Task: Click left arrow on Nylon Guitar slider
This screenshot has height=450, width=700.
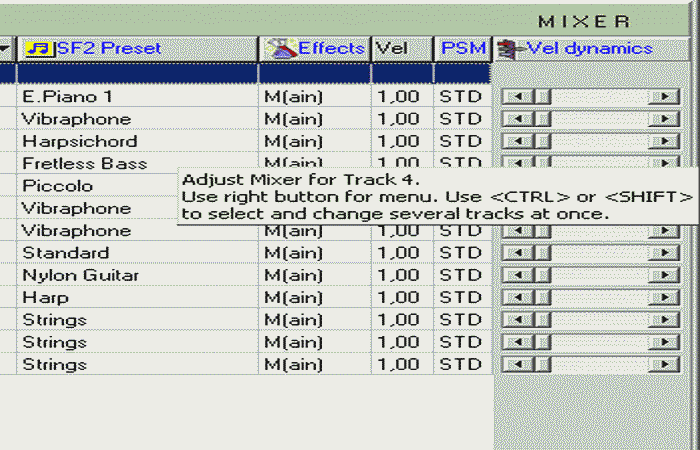Action: tap(510, 276)
